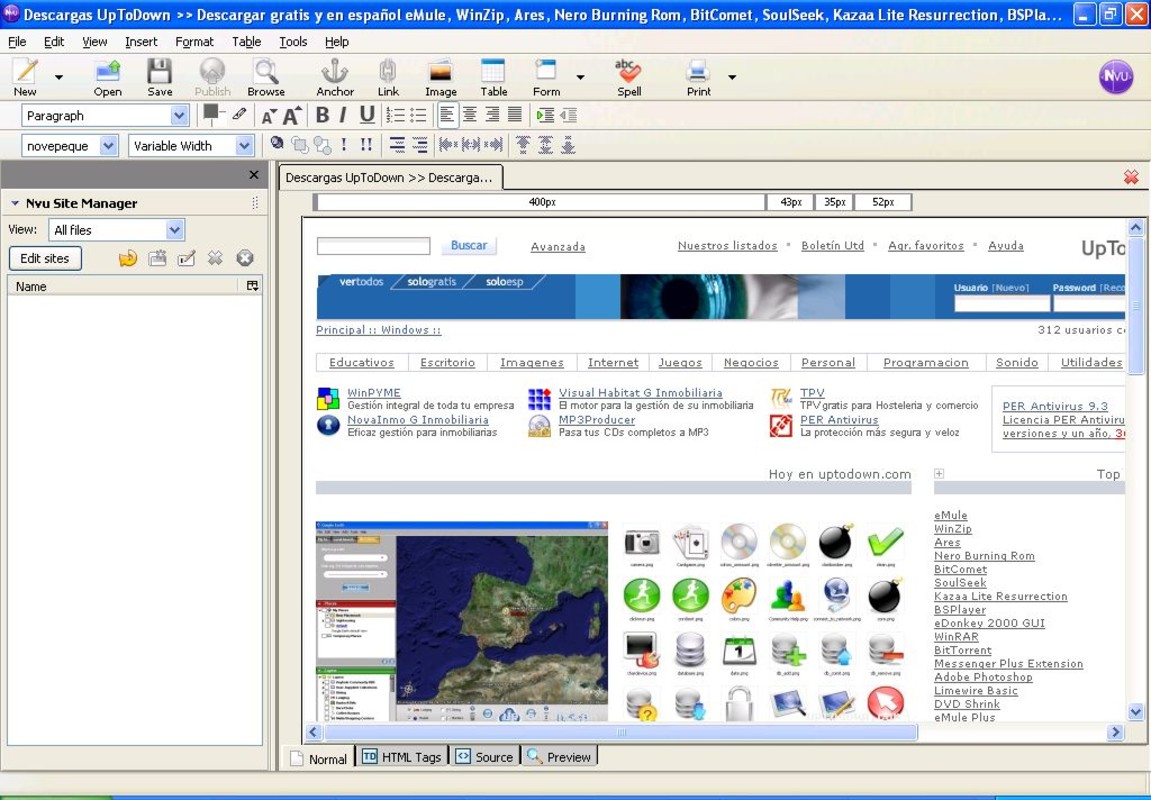Insert an Image from the toolbar
Image resolution: width=1151 pixels, height=800 pixels.
pos(440,76)
